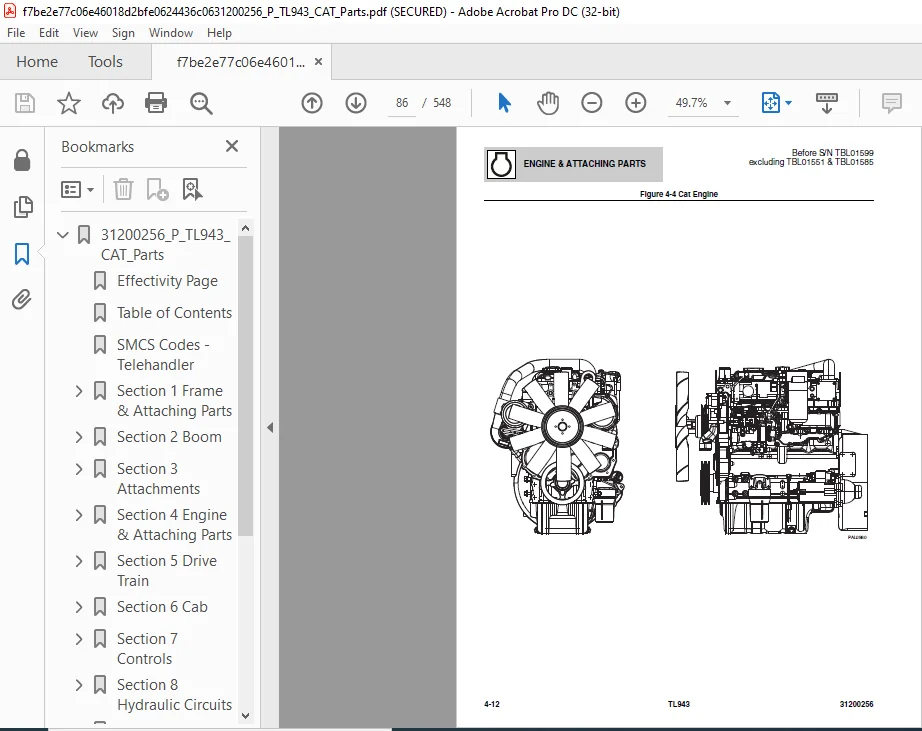Open bookmark options dropdown menu
The width and height of the screenshot is (922, 731).
click(x=77, y=189)
